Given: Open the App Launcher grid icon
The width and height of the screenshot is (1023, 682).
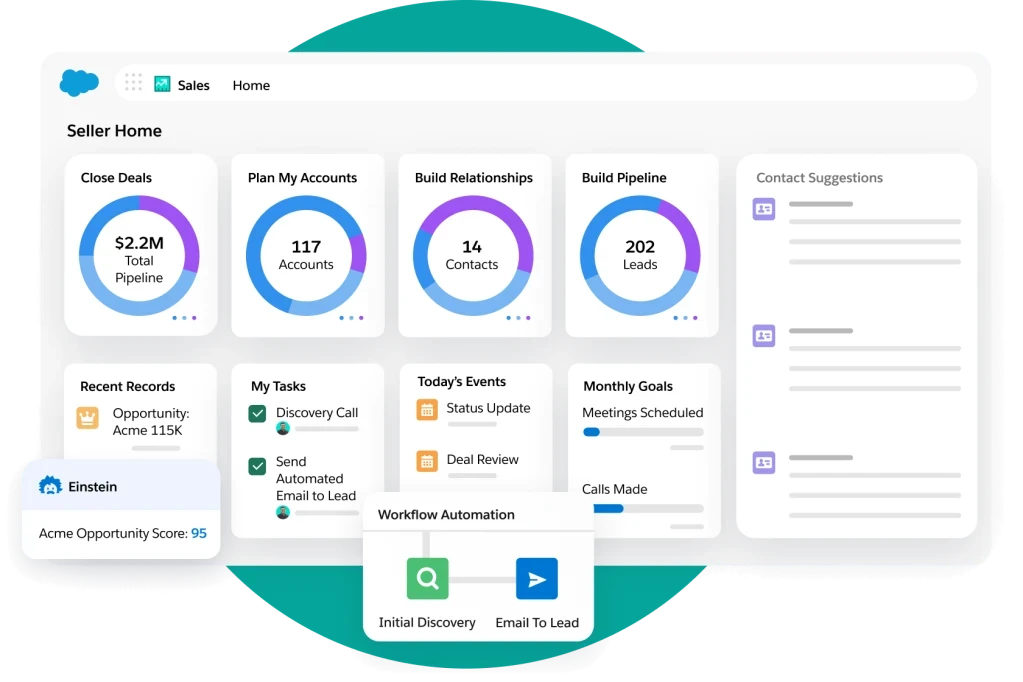Looking at the screenshot, I should [x=133, y=83].
